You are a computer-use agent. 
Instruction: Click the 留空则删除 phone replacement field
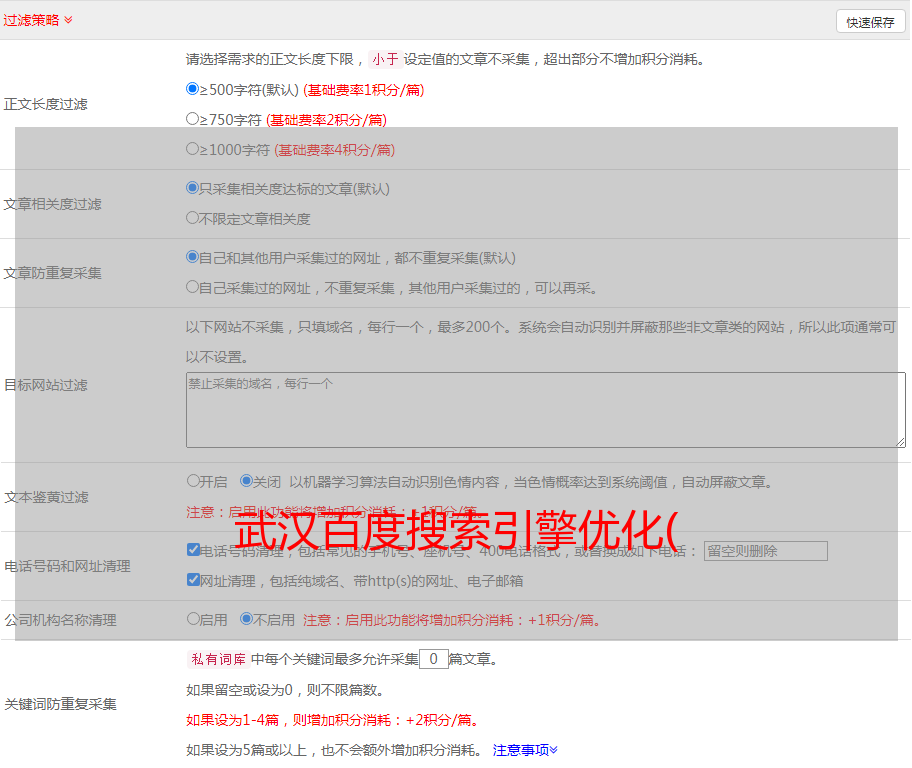pyautogui.click(x=765, y=551)
